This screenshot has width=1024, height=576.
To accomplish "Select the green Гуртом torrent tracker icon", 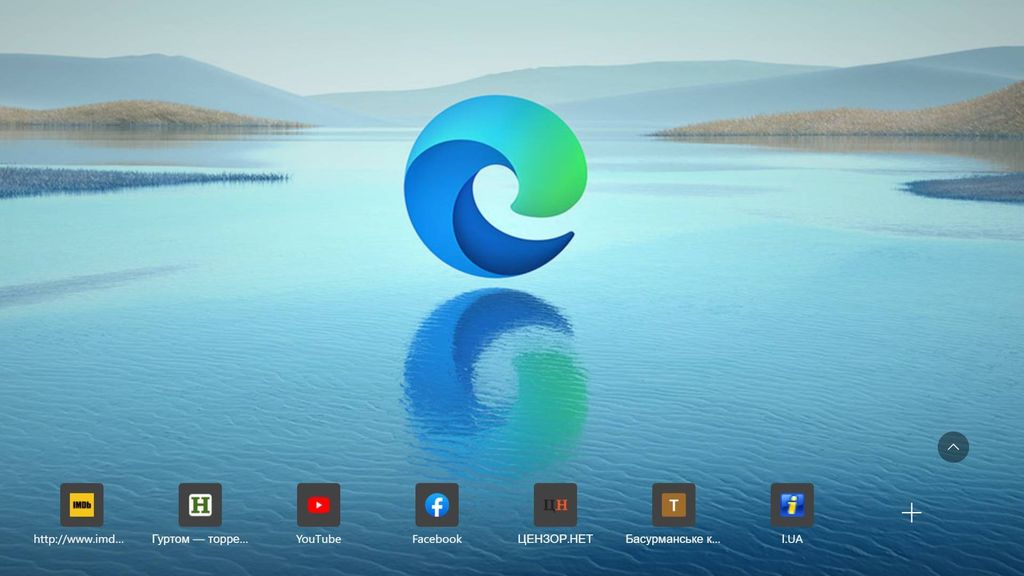I will point(201,506).
